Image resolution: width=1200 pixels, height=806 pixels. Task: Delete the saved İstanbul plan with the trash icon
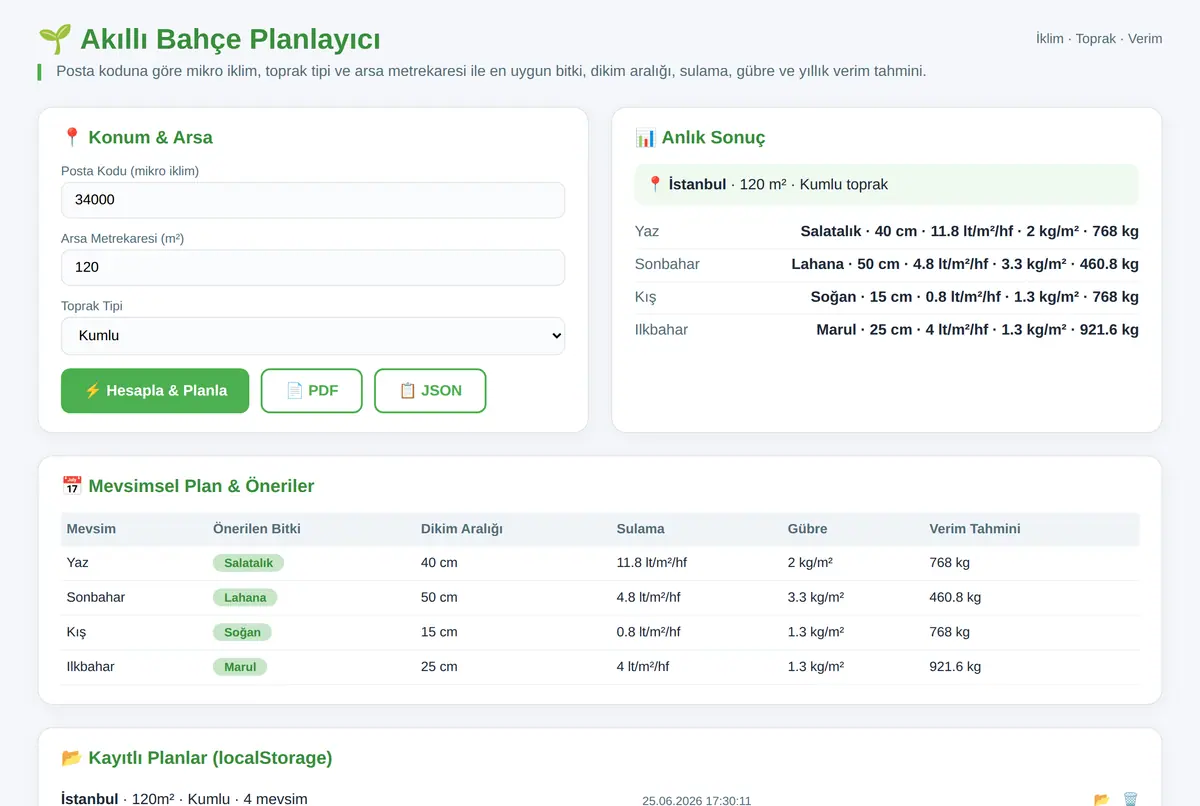(1130, 800)
